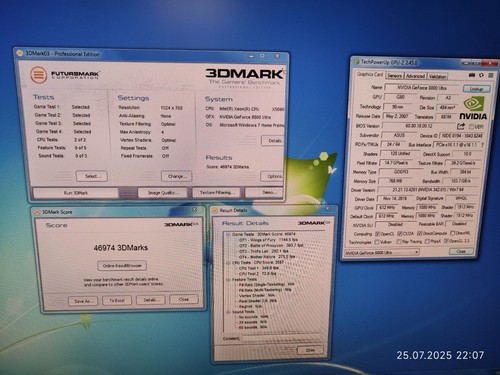
Task: Click the NVIDIA logo in GPU-Z
Action: point(473,108)
